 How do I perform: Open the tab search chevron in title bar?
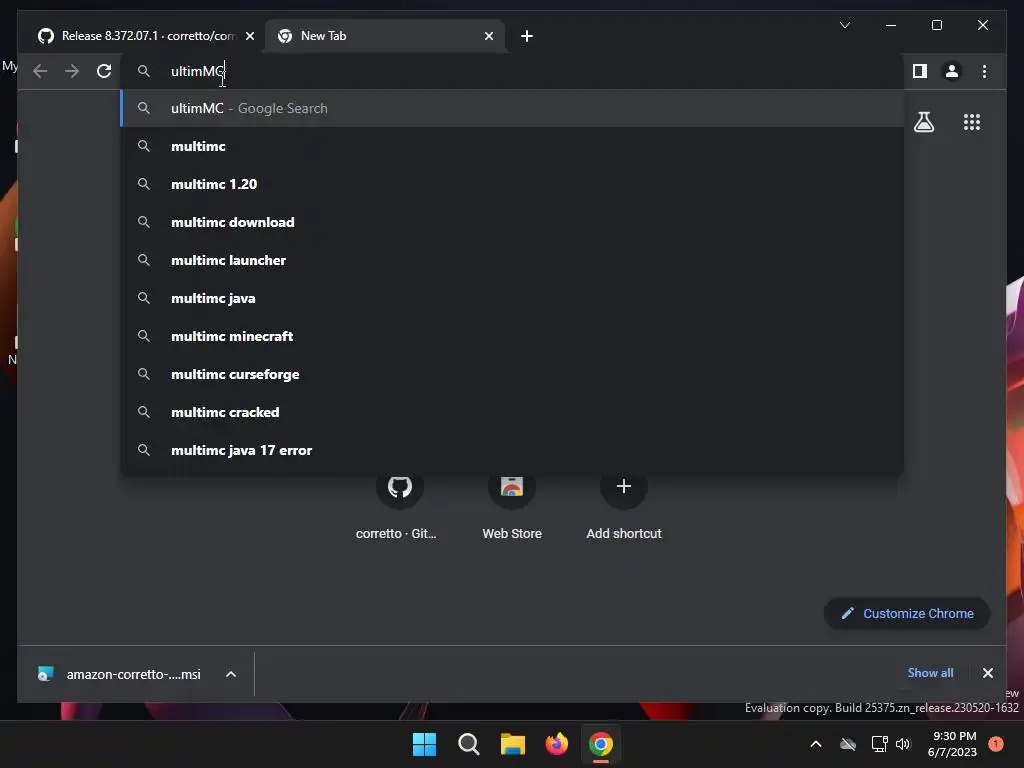coord(844,25)
